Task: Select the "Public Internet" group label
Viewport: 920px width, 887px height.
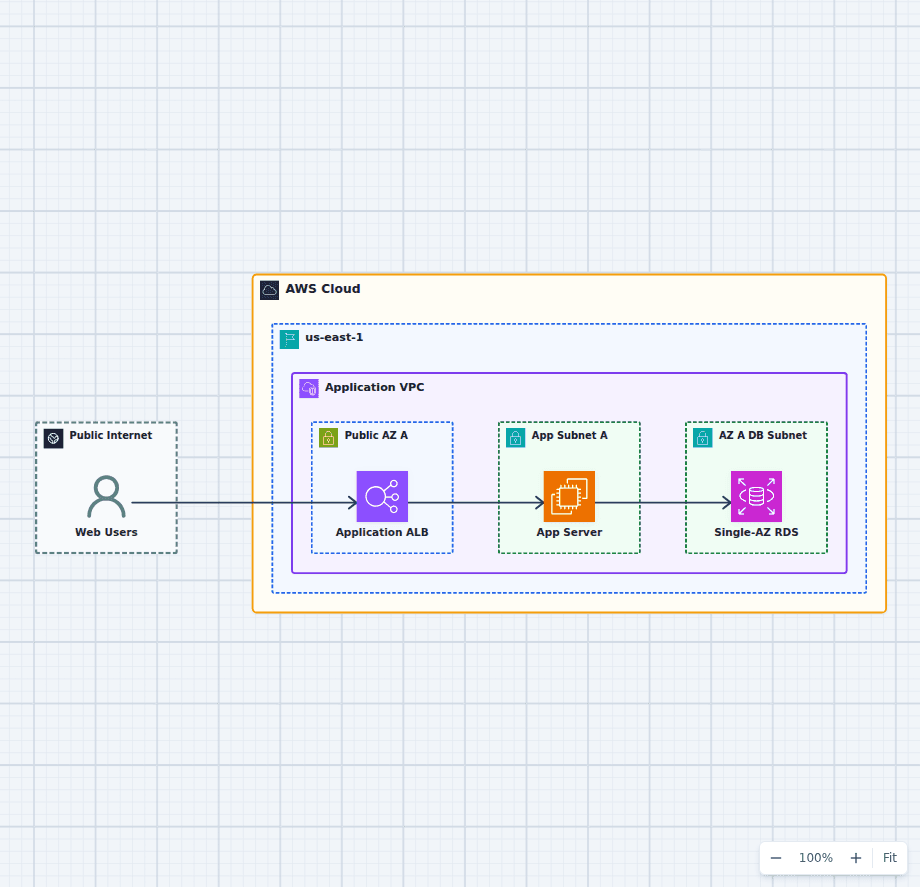Action: 110,435
